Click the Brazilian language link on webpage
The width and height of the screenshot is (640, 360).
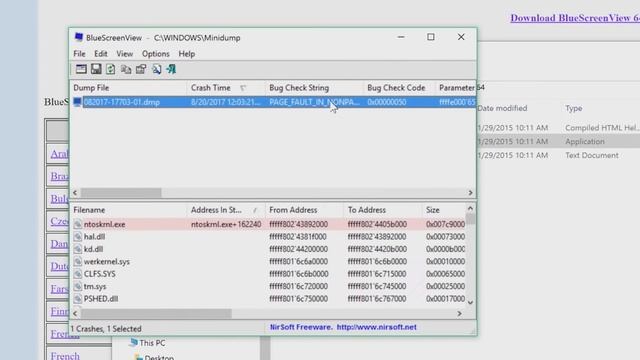[x=60, y=176]
